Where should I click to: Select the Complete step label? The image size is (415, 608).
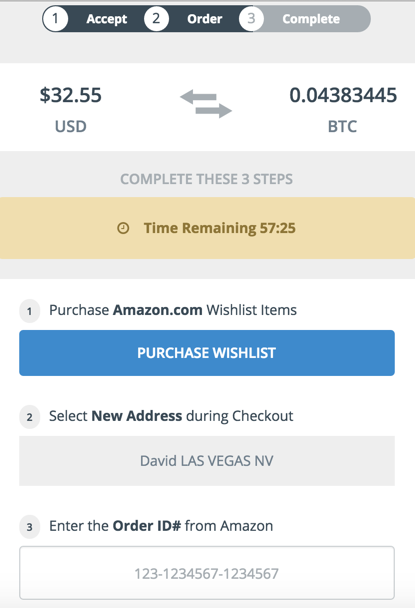coord(311,19)
